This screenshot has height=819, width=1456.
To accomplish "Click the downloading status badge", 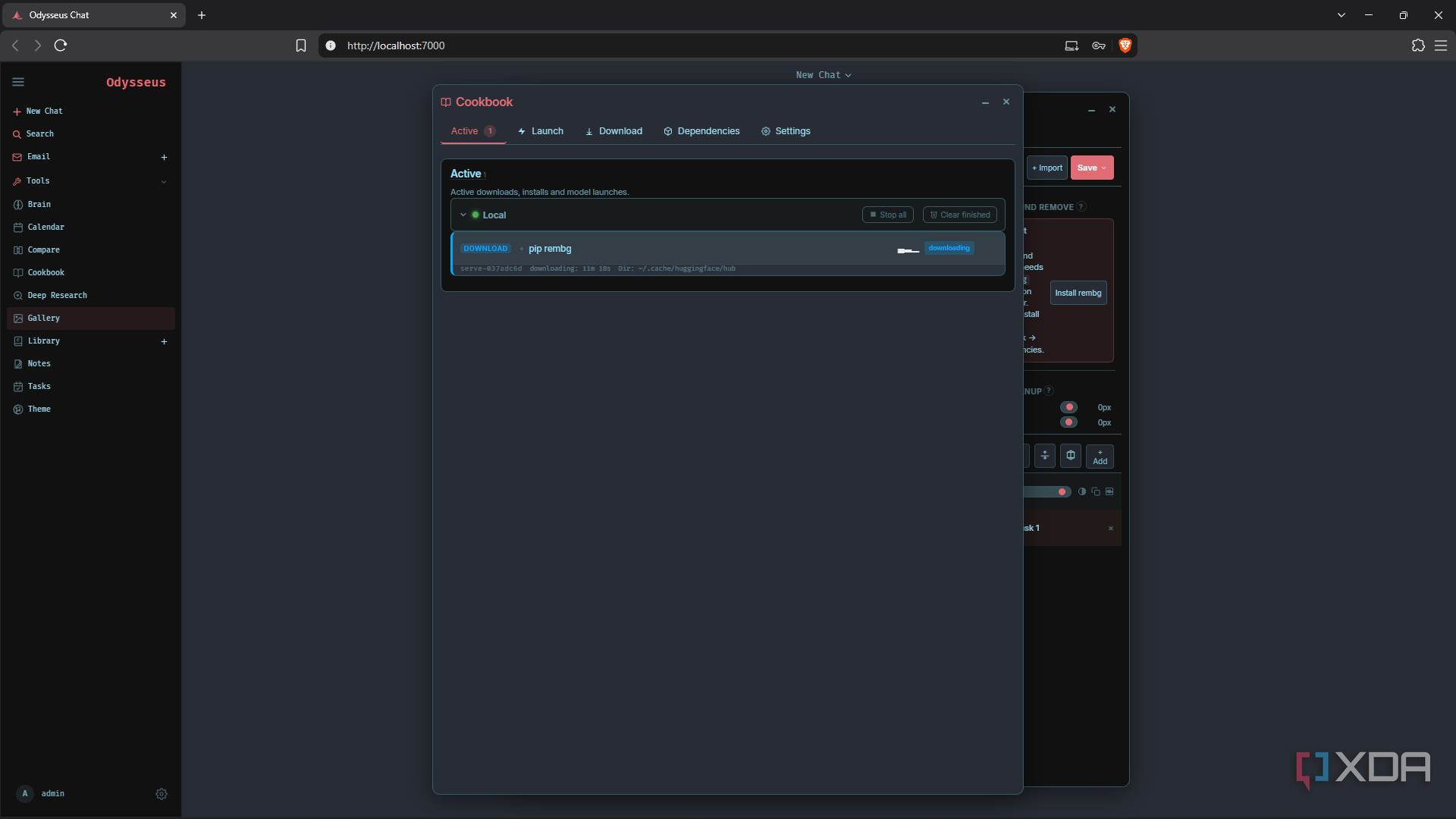I will (x=949, y=248).
